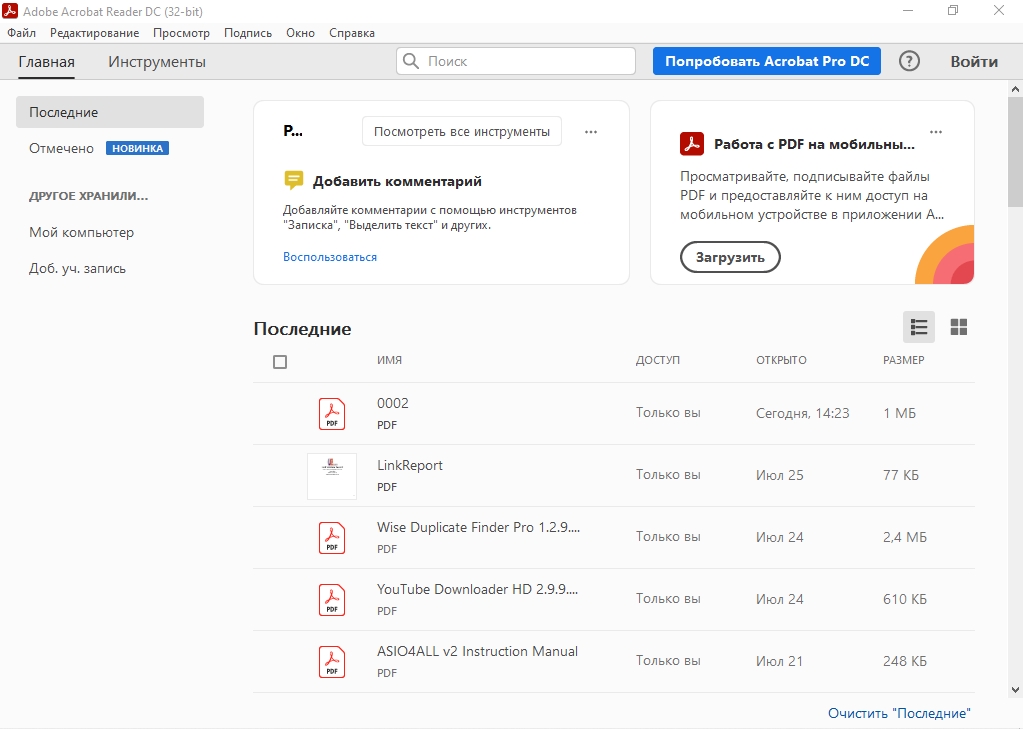Viewport: 1023px width, 729px height.
Task: Switch to the Инструменты tab
Action: (x=157, y=62)
